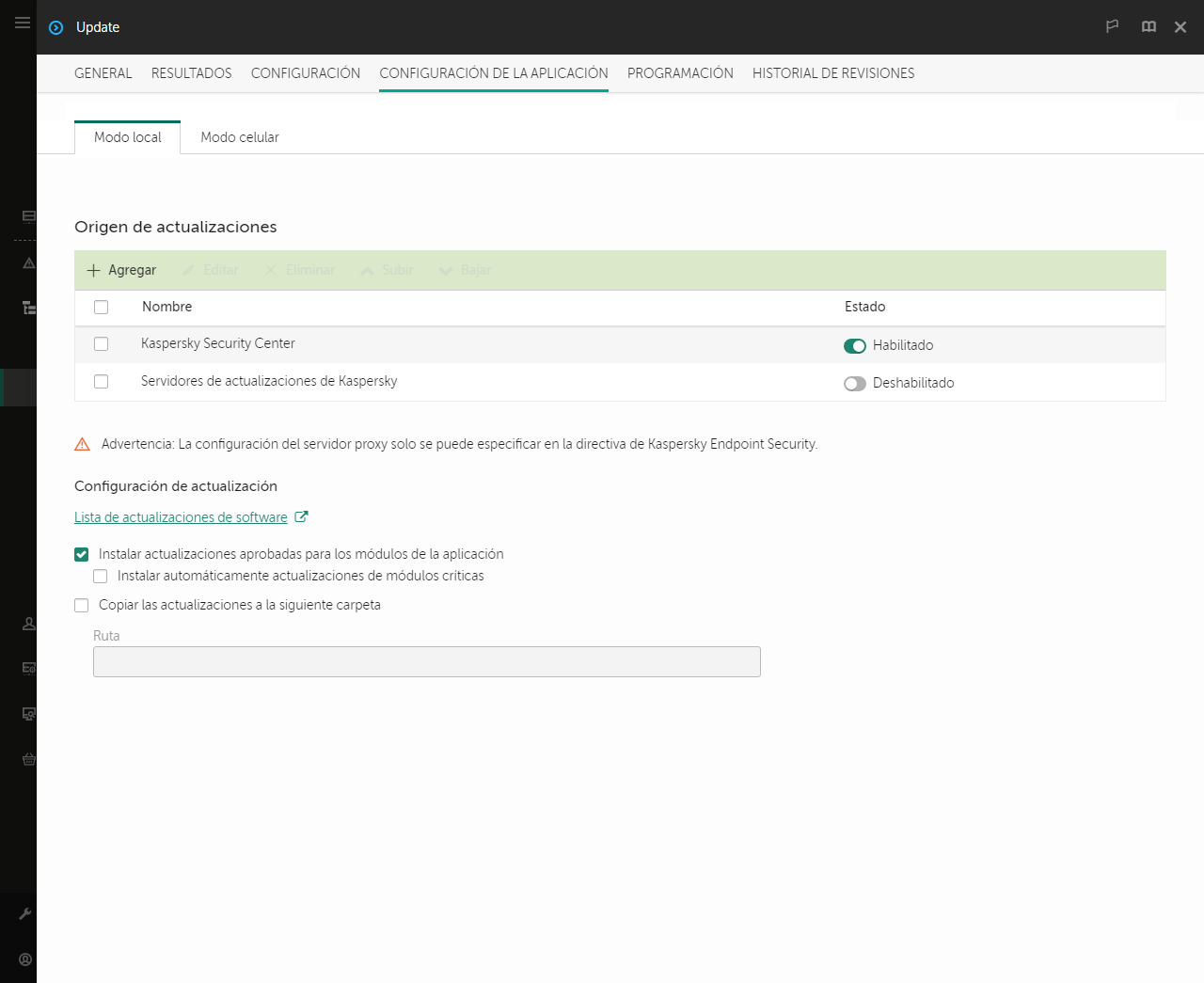Open the help book icon

pyautogui.click(x=1149, y=27)
